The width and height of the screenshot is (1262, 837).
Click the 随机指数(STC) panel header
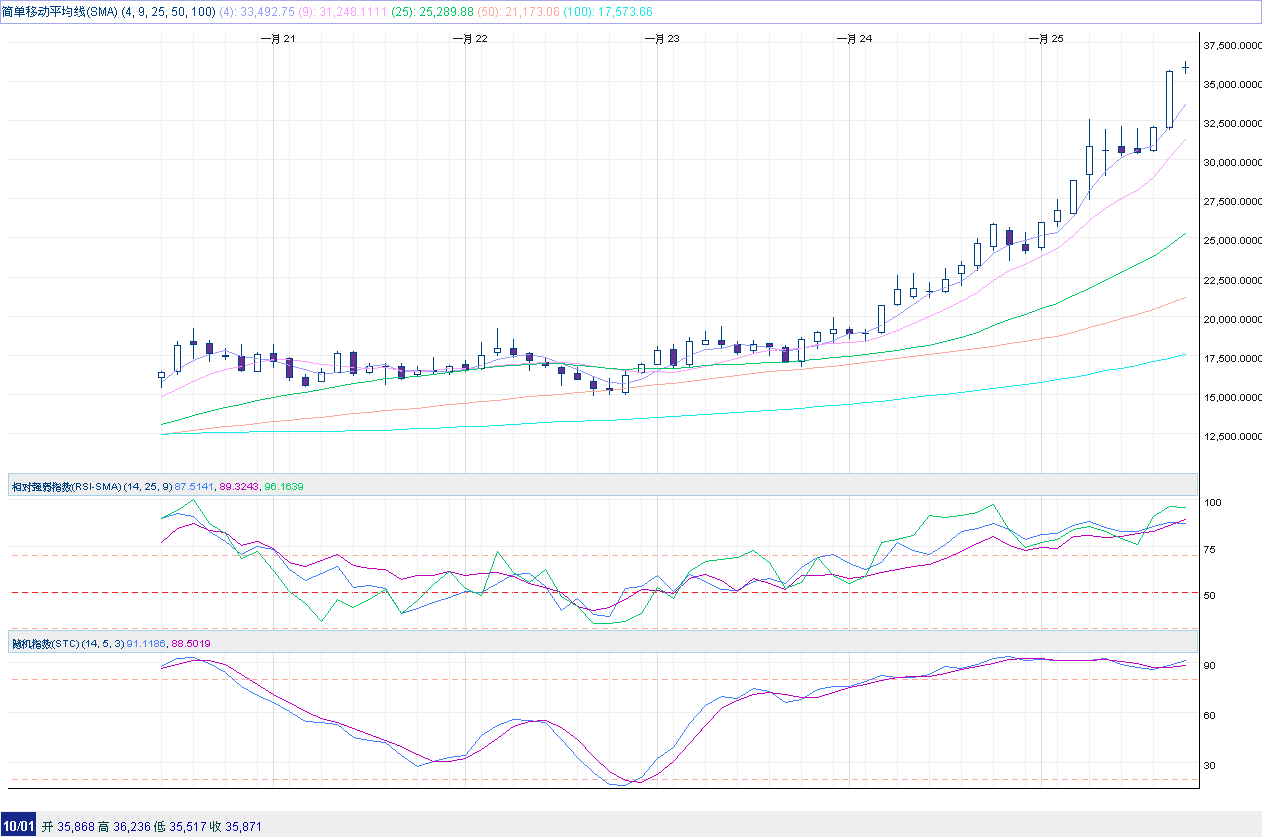[x=50, y=643]
